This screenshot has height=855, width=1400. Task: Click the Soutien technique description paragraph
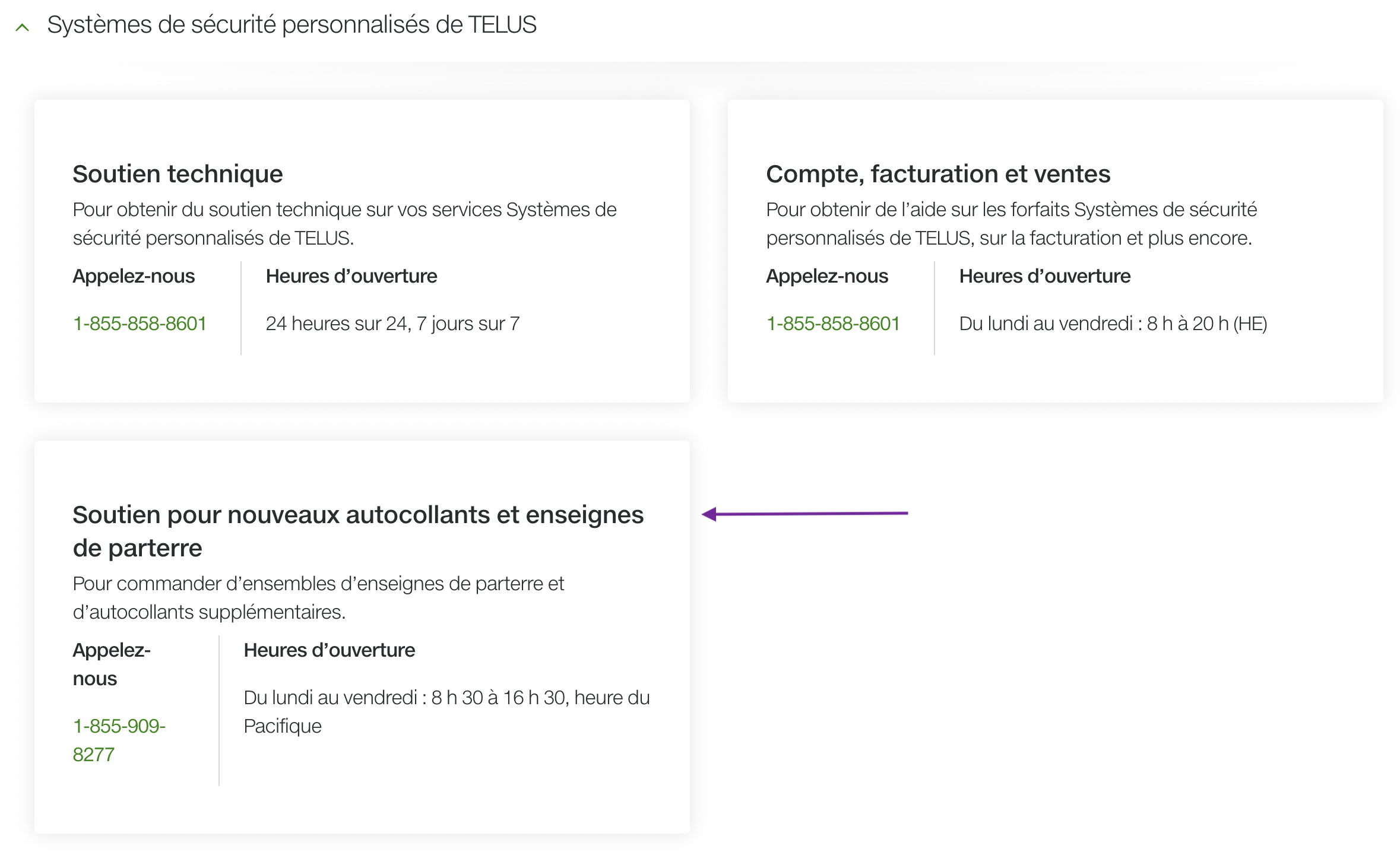(344, 224)
